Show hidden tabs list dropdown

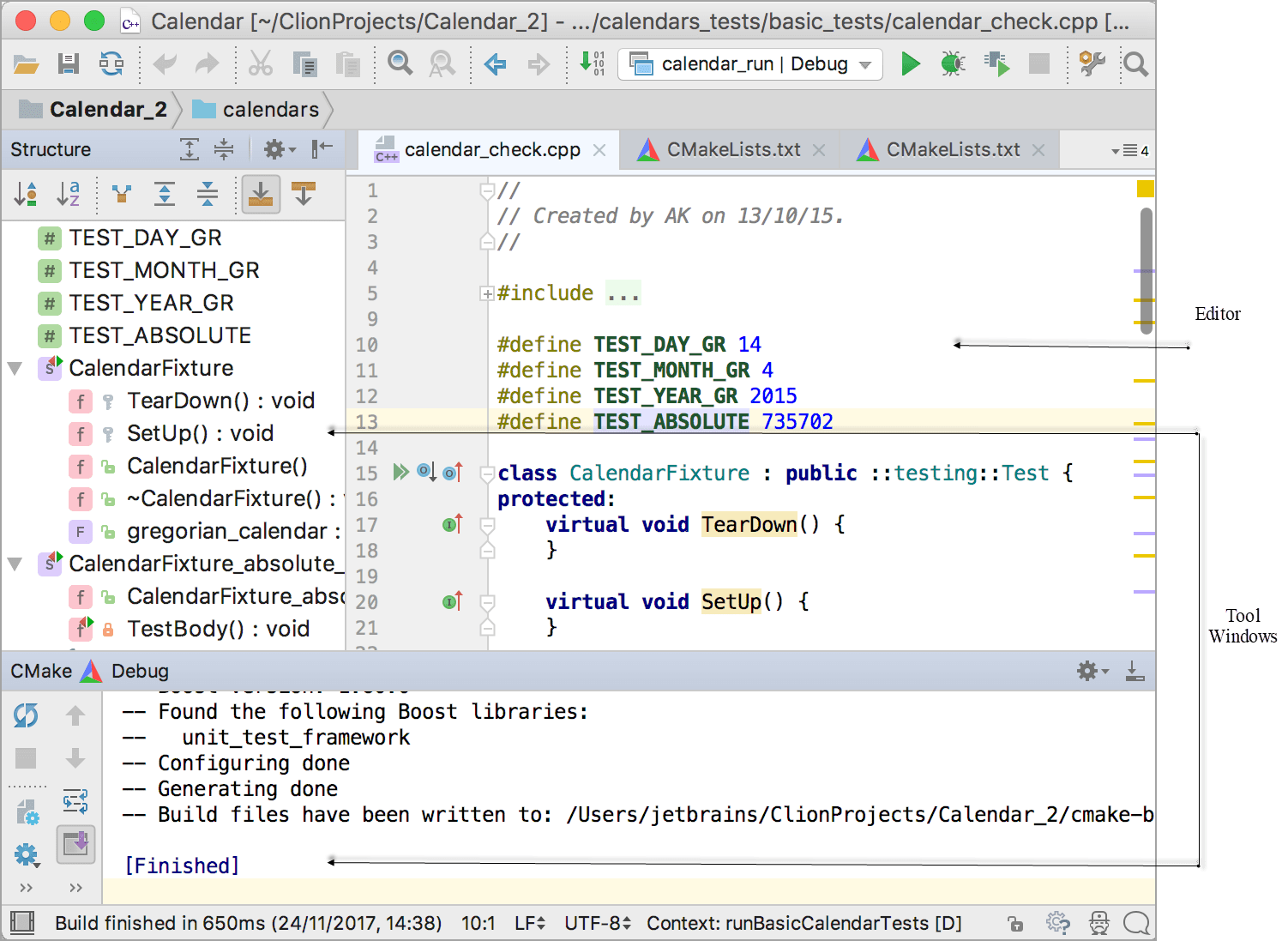[1129, 150]
